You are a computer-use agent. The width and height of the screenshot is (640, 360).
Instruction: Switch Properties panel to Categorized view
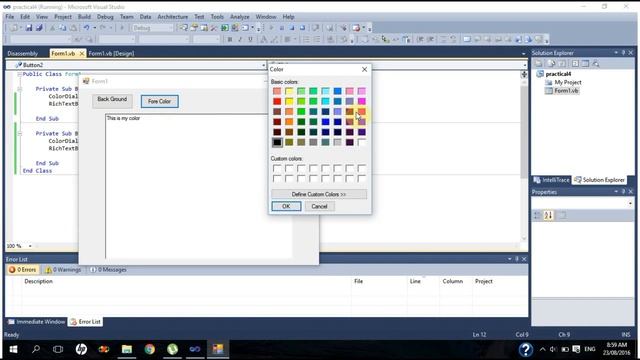tap(538, 215)
